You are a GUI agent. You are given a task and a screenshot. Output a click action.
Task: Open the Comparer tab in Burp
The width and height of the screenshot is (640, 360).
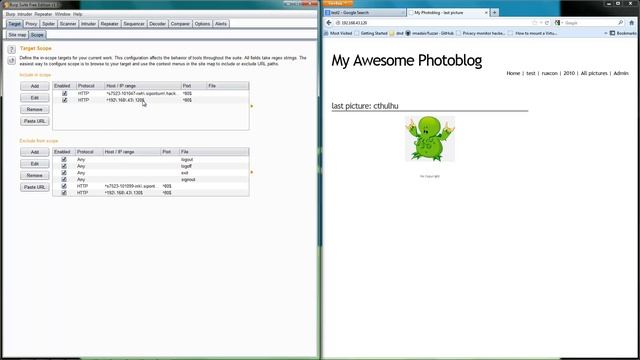point(180,24)
